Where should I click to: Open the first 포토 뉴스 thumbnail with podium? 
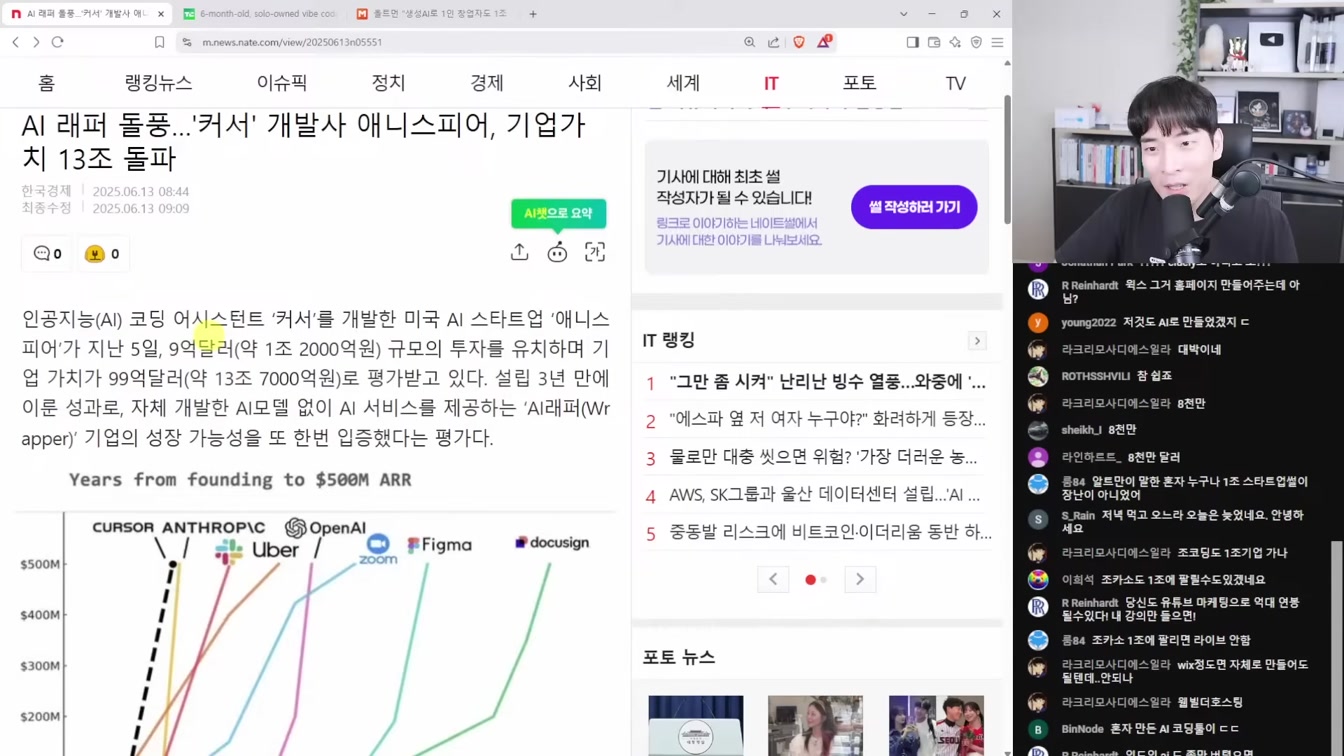tap(696, 725)
